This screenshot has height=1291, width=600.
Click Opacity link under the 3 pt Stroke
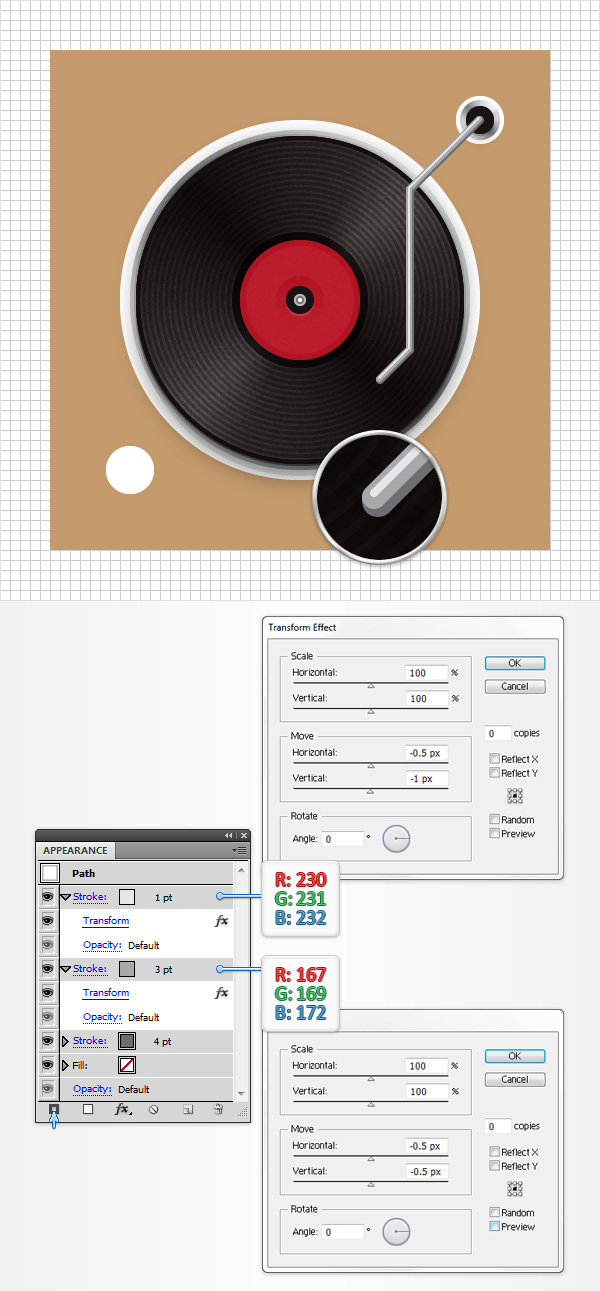[103, 1017]
